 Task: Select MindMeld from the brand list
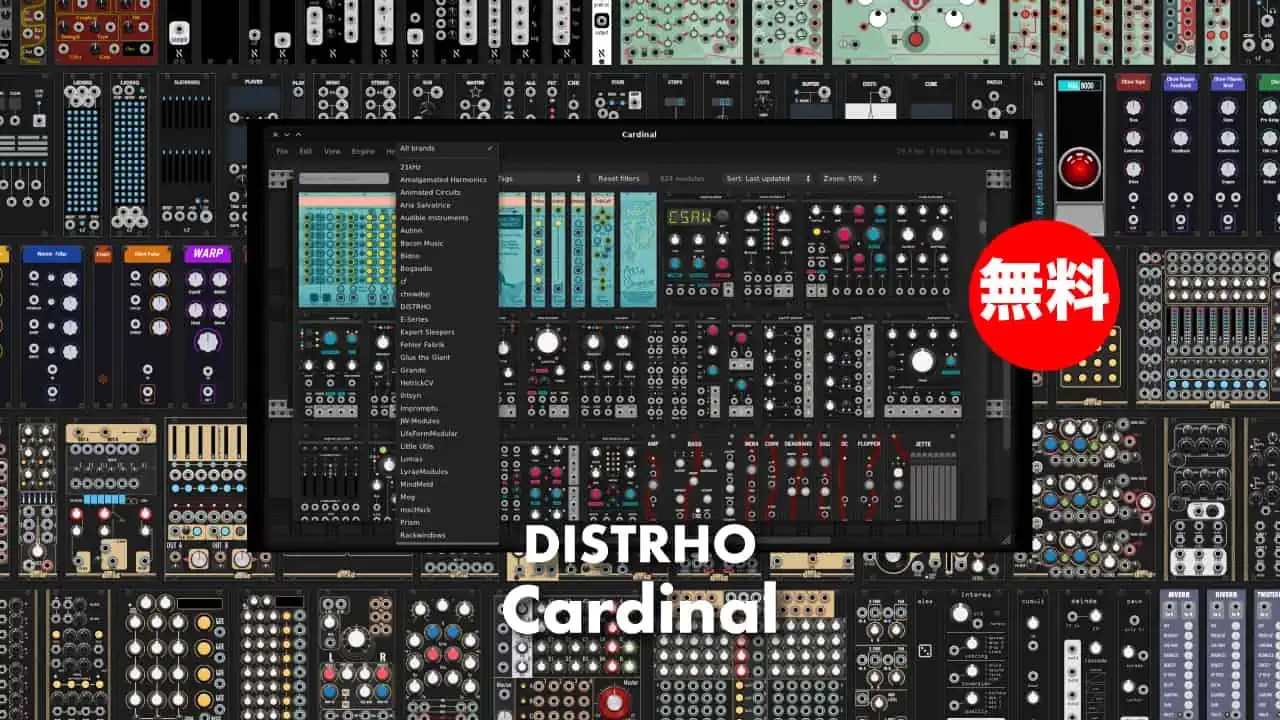(x=420, y=484)
